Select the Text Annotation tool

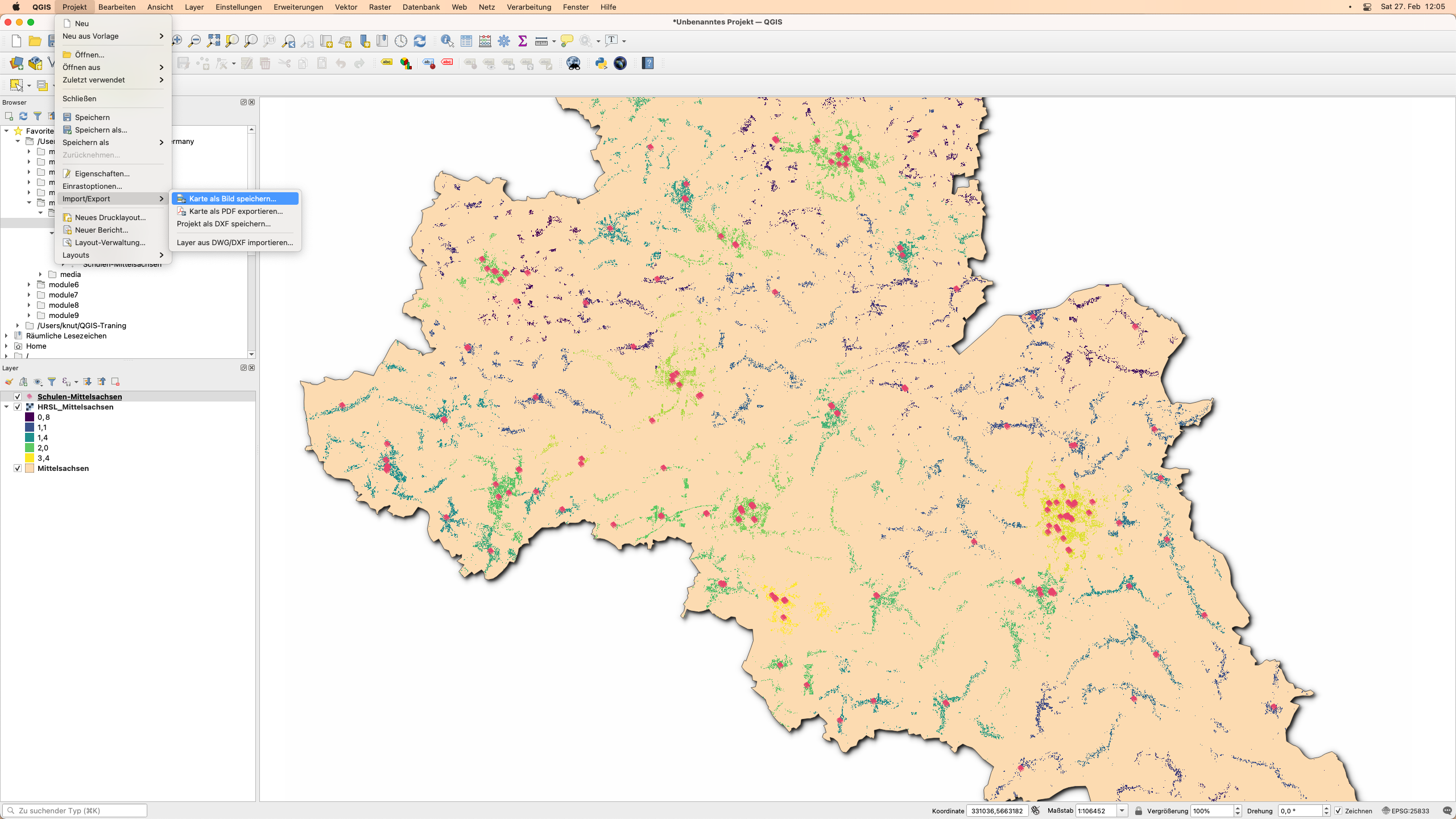[611, 41]
